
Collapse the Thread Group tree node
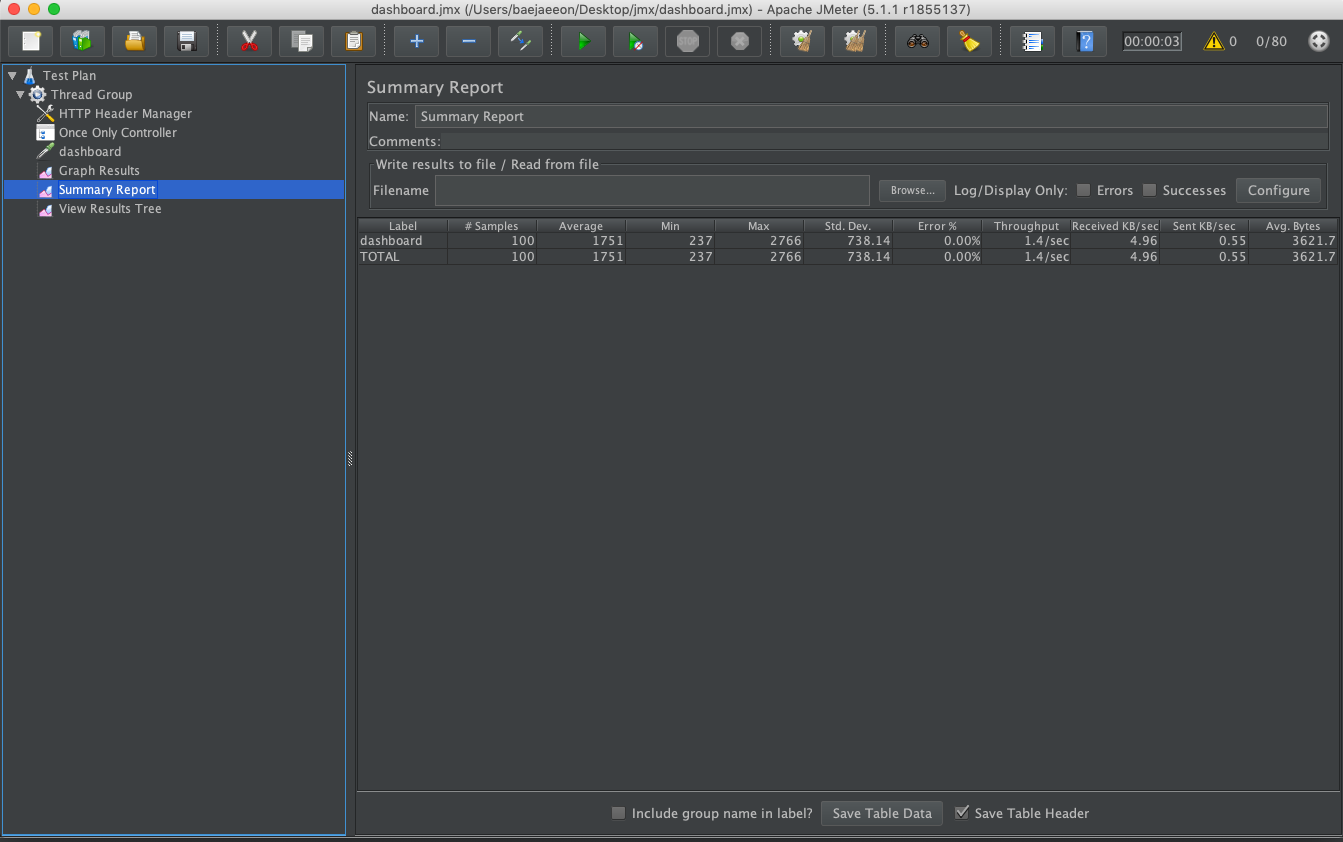click(x=21, y=94)
